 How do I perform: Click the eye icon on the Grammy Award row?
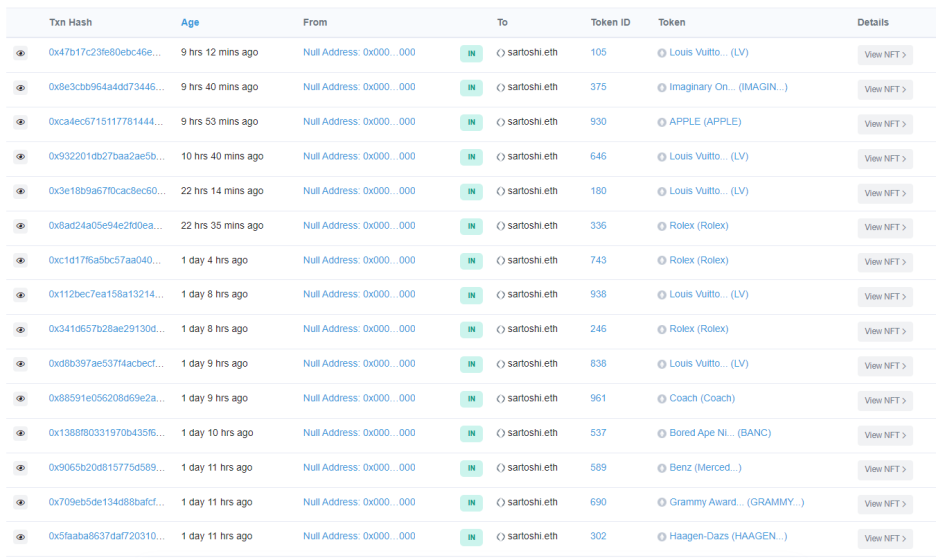(20, 502)
